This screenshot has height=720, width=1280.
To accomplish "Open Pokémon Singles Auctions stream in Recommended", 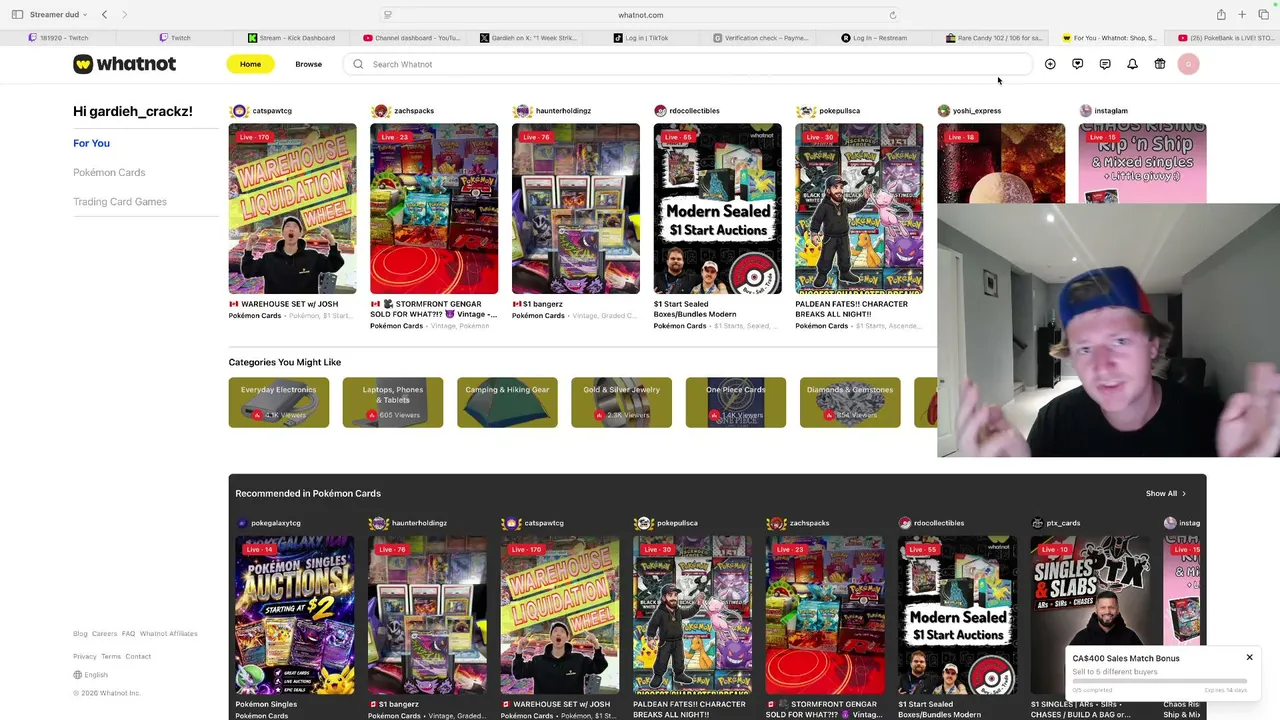I will [294, 615].
